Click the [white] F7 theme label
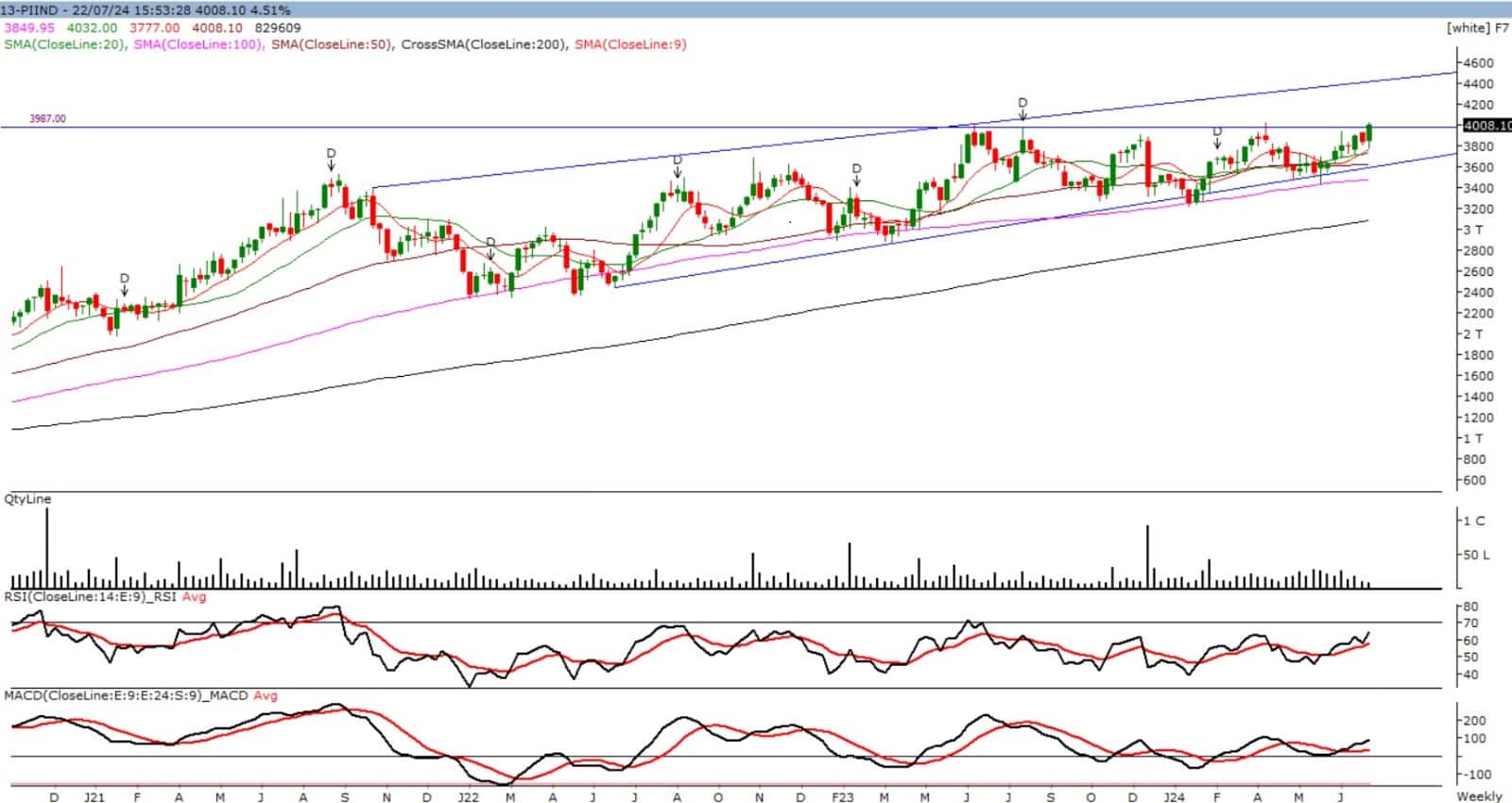 coord(1477,27)
